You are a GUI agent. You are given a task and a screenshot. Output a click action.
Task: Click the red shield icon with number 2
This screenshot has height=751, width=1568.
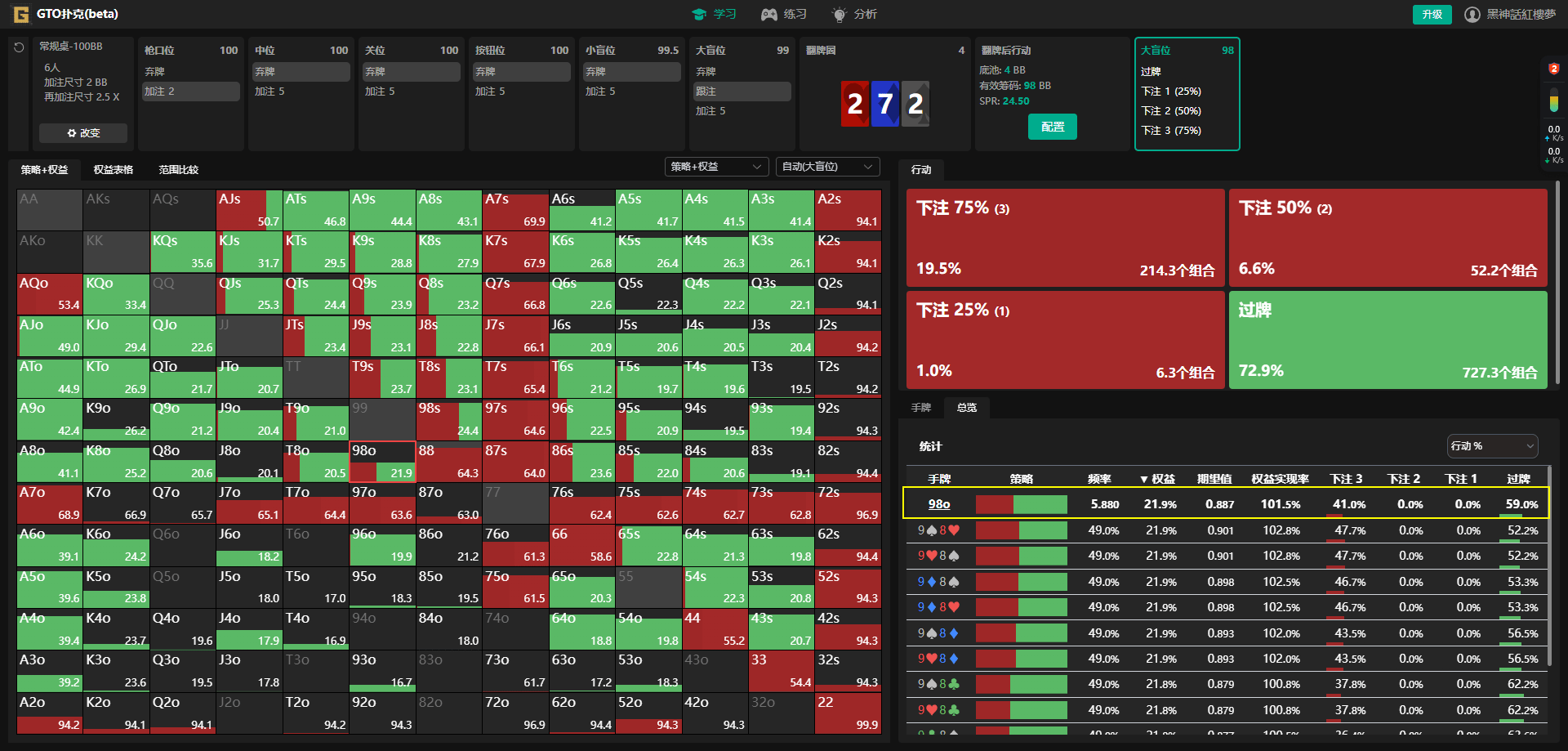tap(1553, 69)
